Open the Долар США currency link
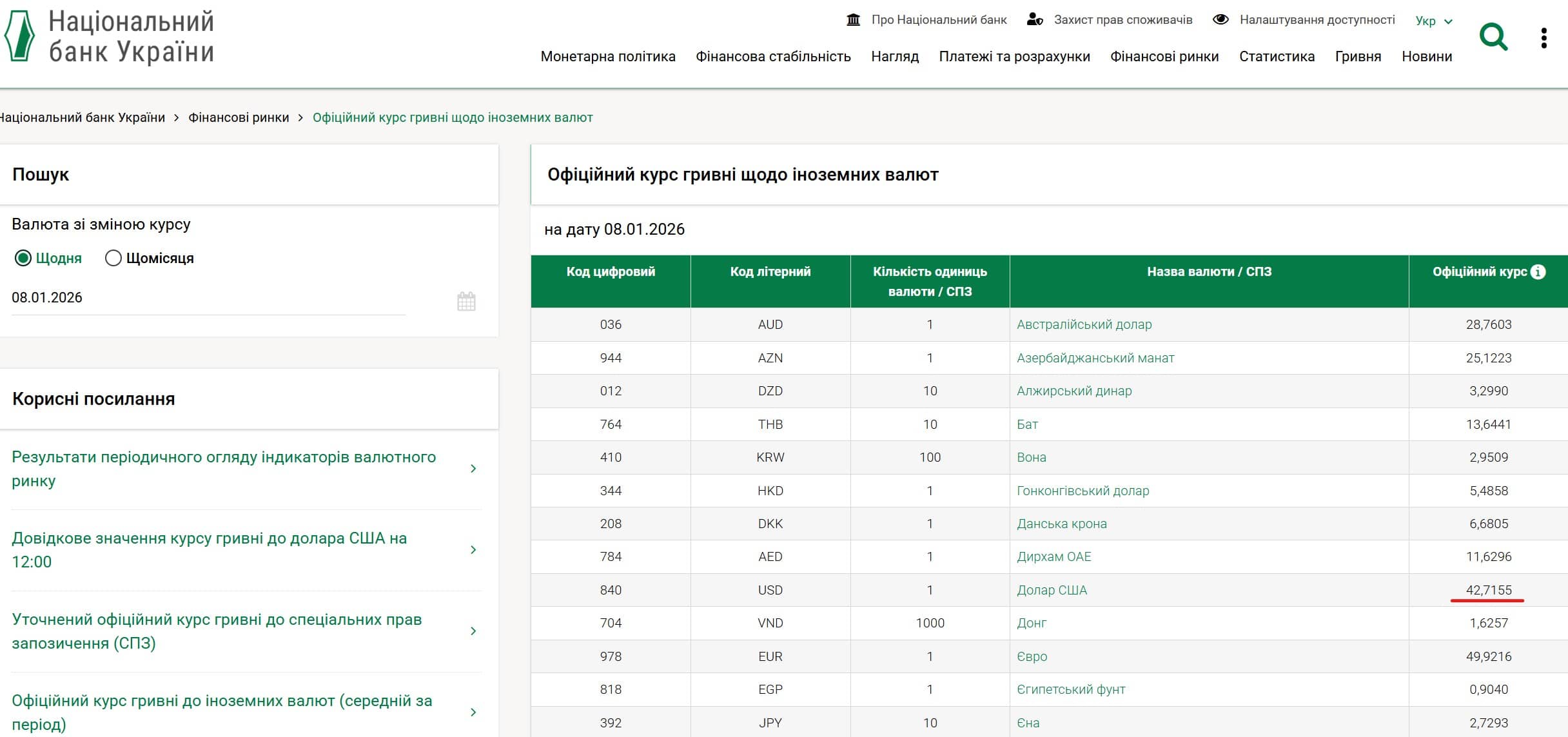 point(1052,590)
